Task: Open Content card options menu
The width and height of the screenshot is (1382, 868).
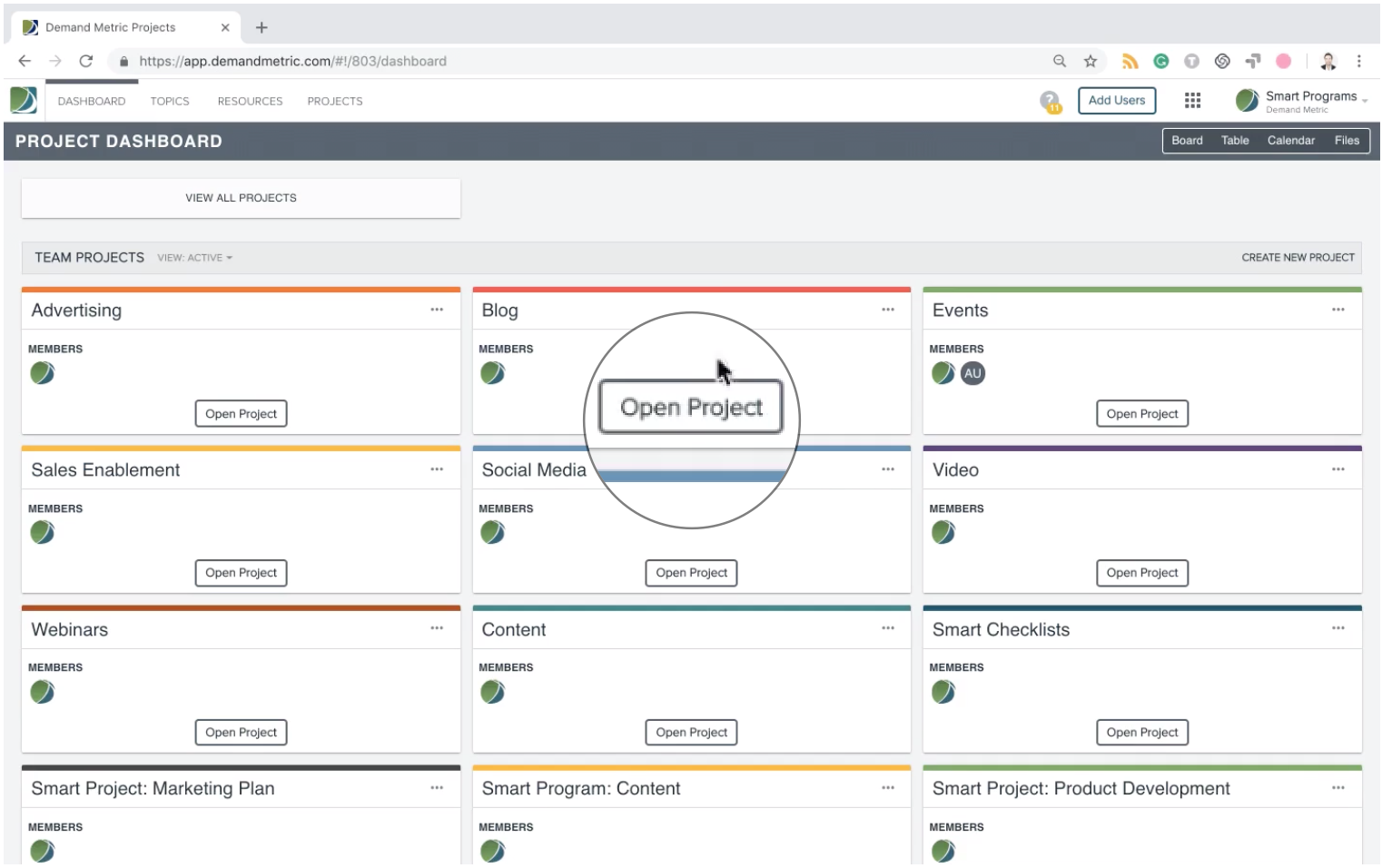Action: click(x=887, y=628)
